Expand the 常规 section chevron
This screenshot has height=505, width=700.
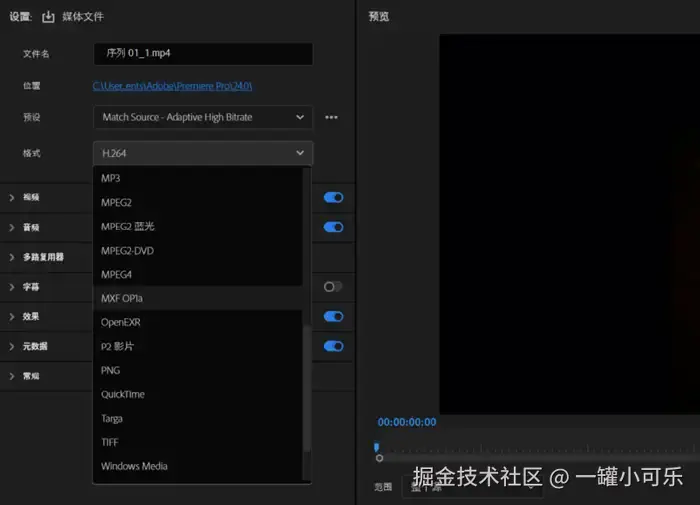pyautogui.click(x=12, y=376)
